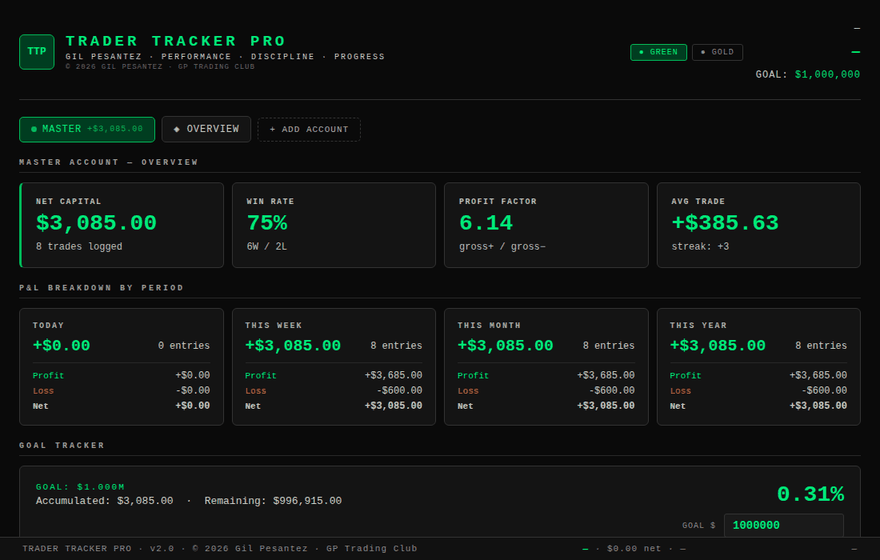Click the 'streak: +3' text
The image size is (880, 560).
[700, 246]
